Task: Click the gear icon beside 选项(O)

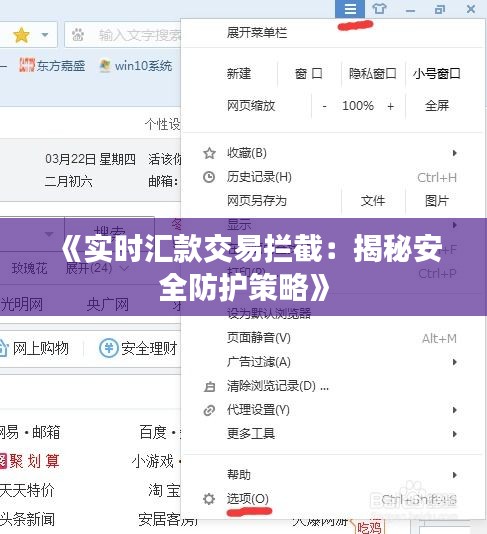Action: point(209,499)
